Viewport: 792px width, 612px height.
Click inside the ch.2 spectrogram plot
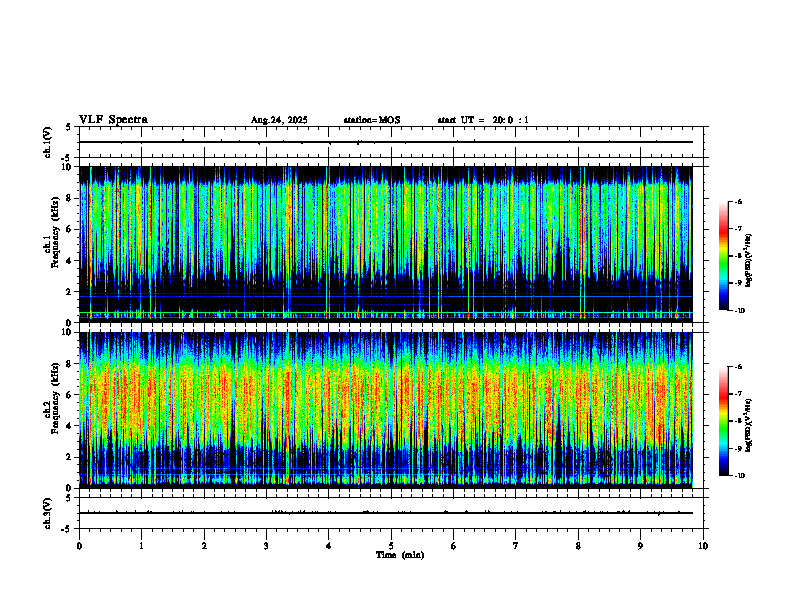(386, 410)
